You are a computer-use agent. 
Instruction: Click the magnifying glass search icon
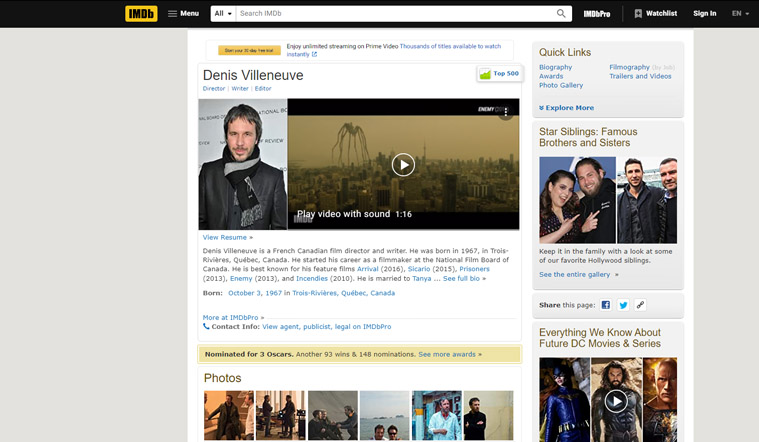coord(562,14)
